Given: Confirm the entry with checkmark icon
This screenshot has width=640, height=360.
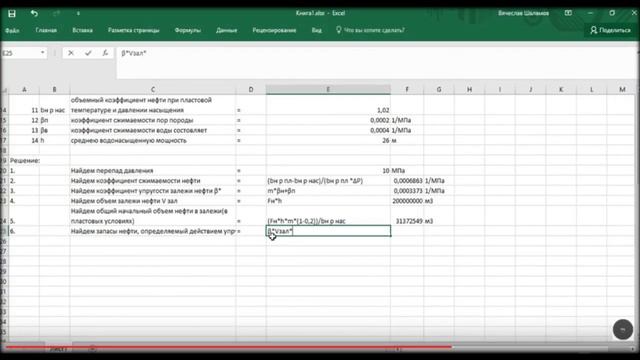Looking at the screenshot, I should [x=88, y=53].
